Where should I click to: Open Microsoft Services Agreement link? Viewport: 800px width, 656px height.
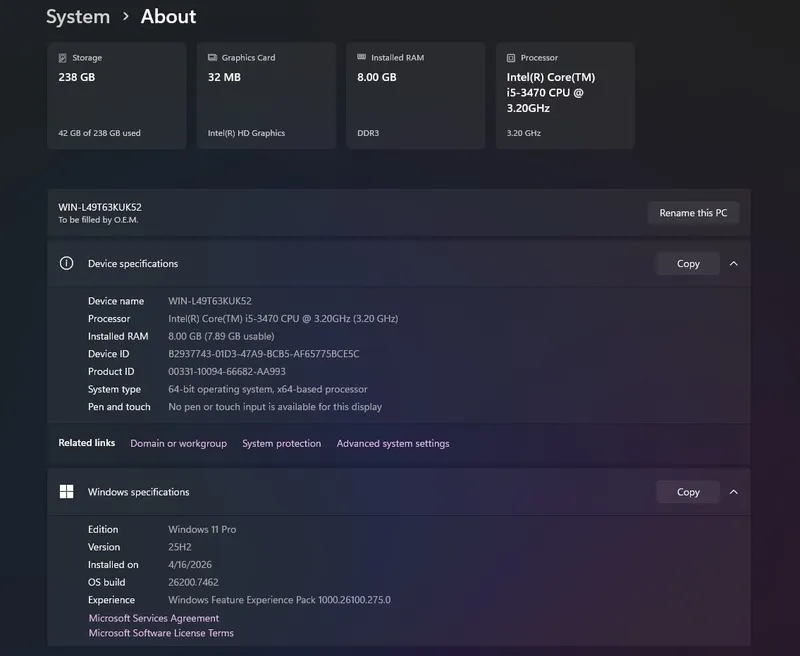click(154, 618)
